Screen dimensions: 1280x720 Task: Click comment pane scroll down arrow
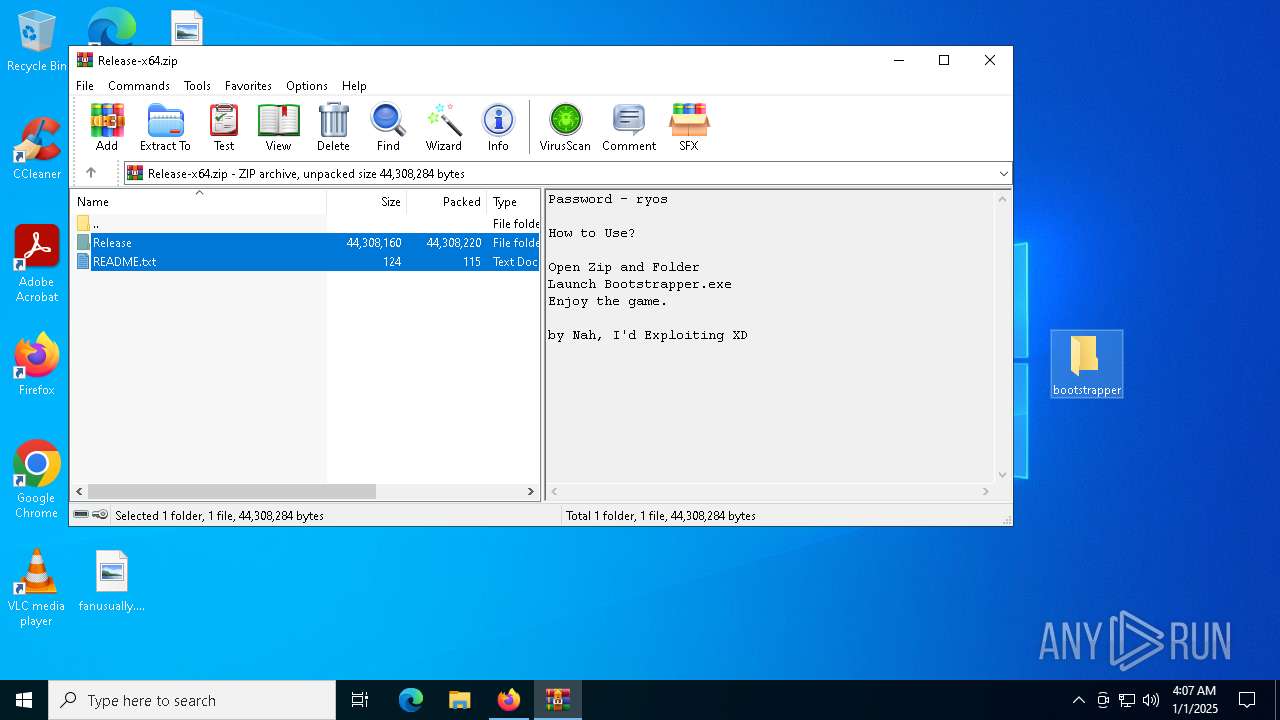pos(1003,475)
